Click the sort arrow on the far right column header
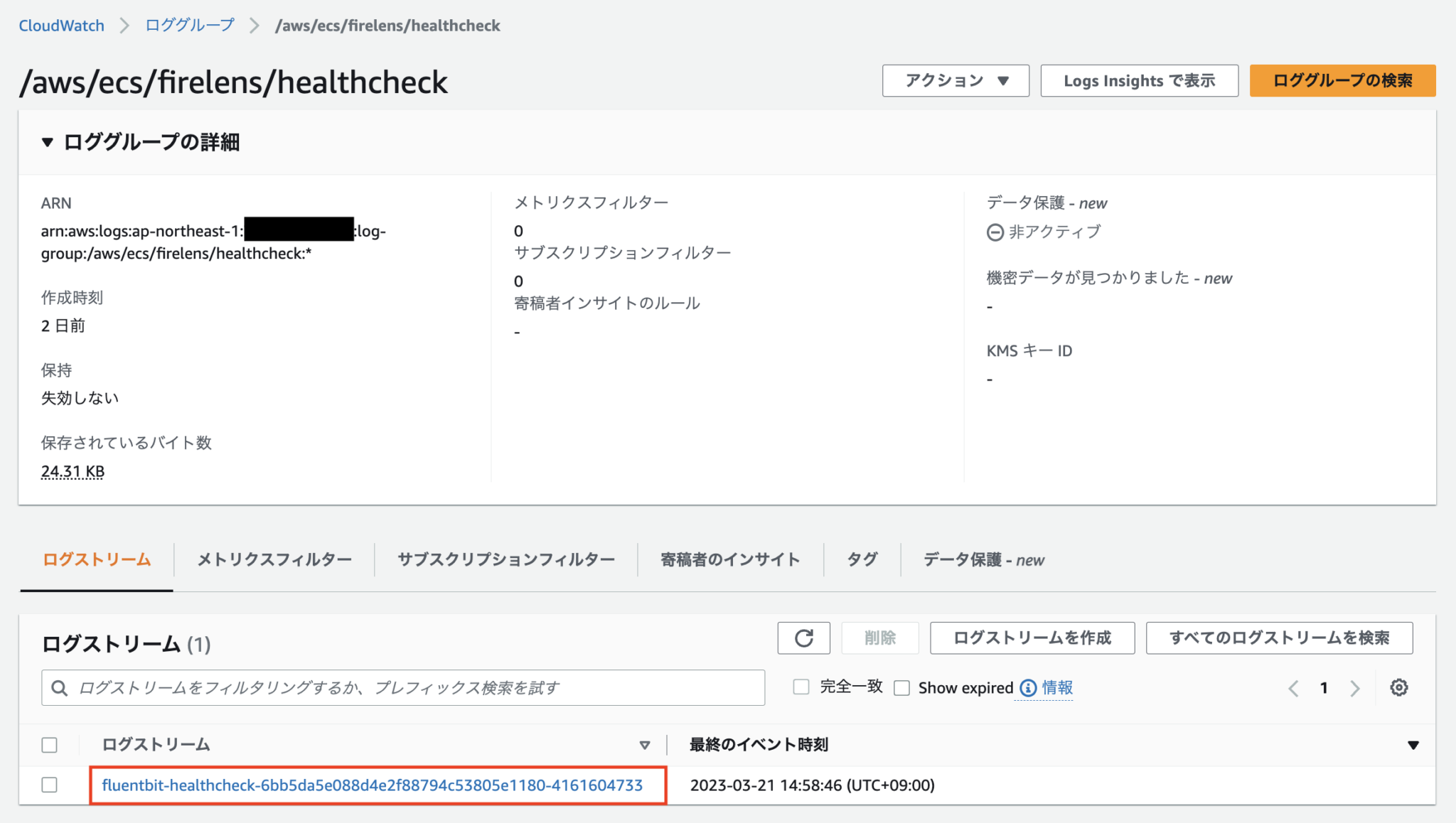Screen dimensions: 1456x823 pos(1412,745)
